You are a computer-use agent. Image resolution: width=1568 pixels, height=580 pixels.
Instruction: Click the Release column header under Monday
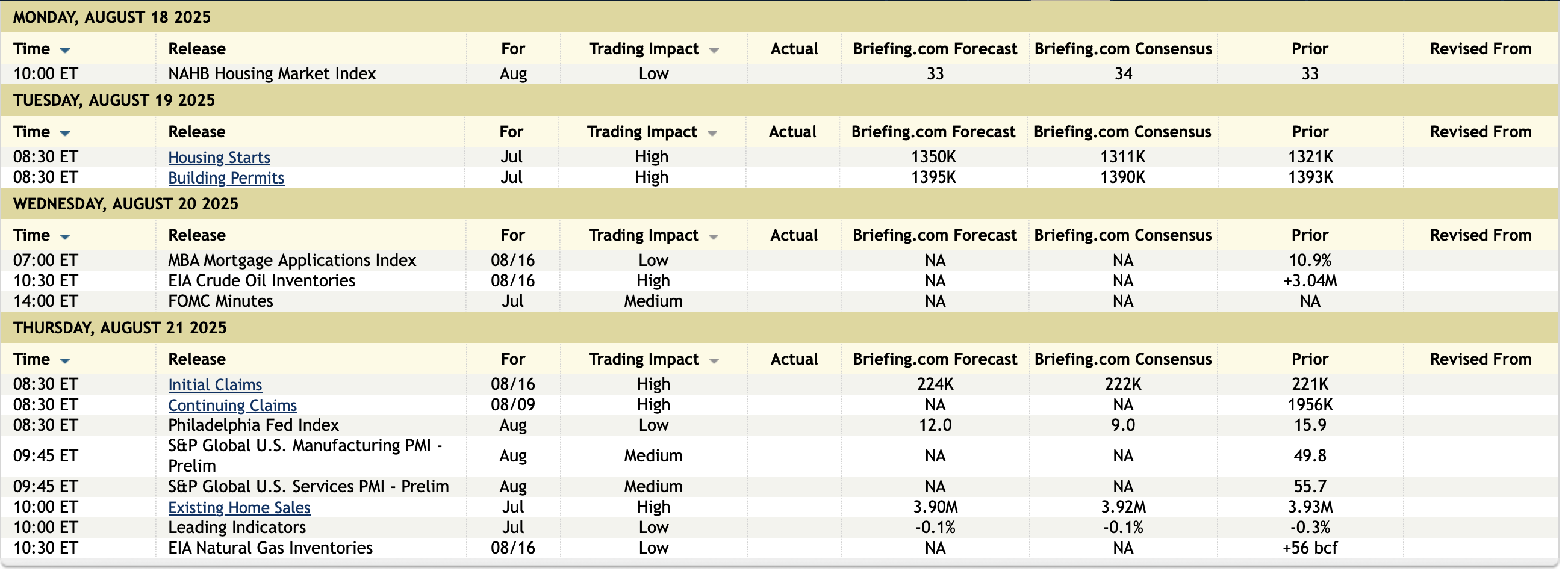coord(197,49)
